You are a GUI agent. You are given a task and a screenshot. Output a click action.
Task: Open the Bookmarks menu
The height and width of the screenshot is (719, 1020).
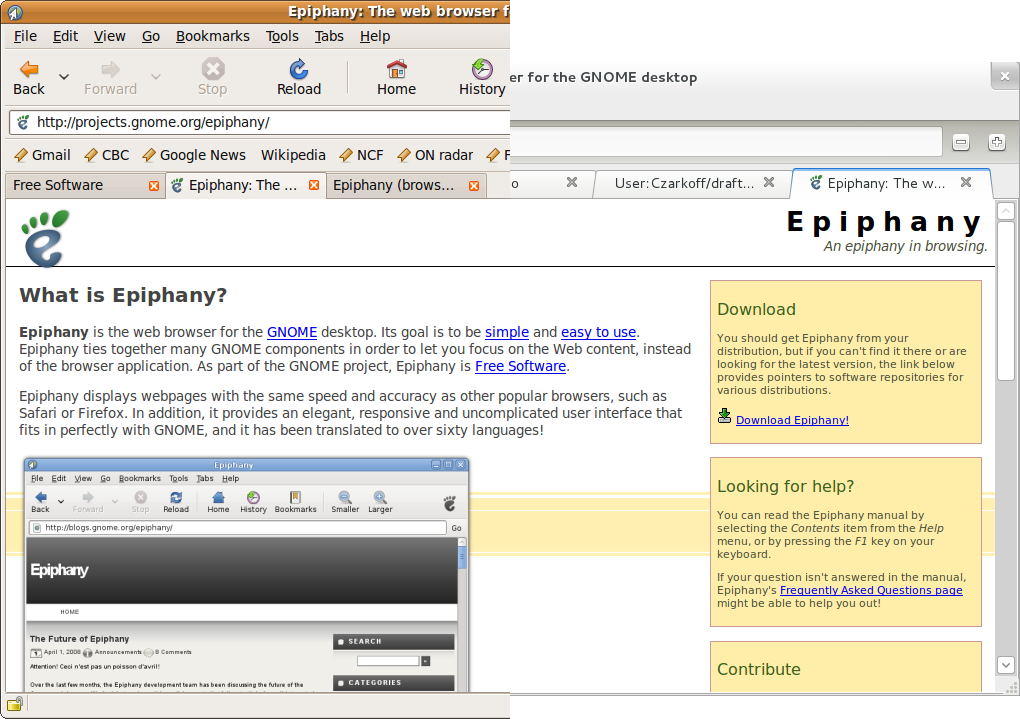[212, 36]
